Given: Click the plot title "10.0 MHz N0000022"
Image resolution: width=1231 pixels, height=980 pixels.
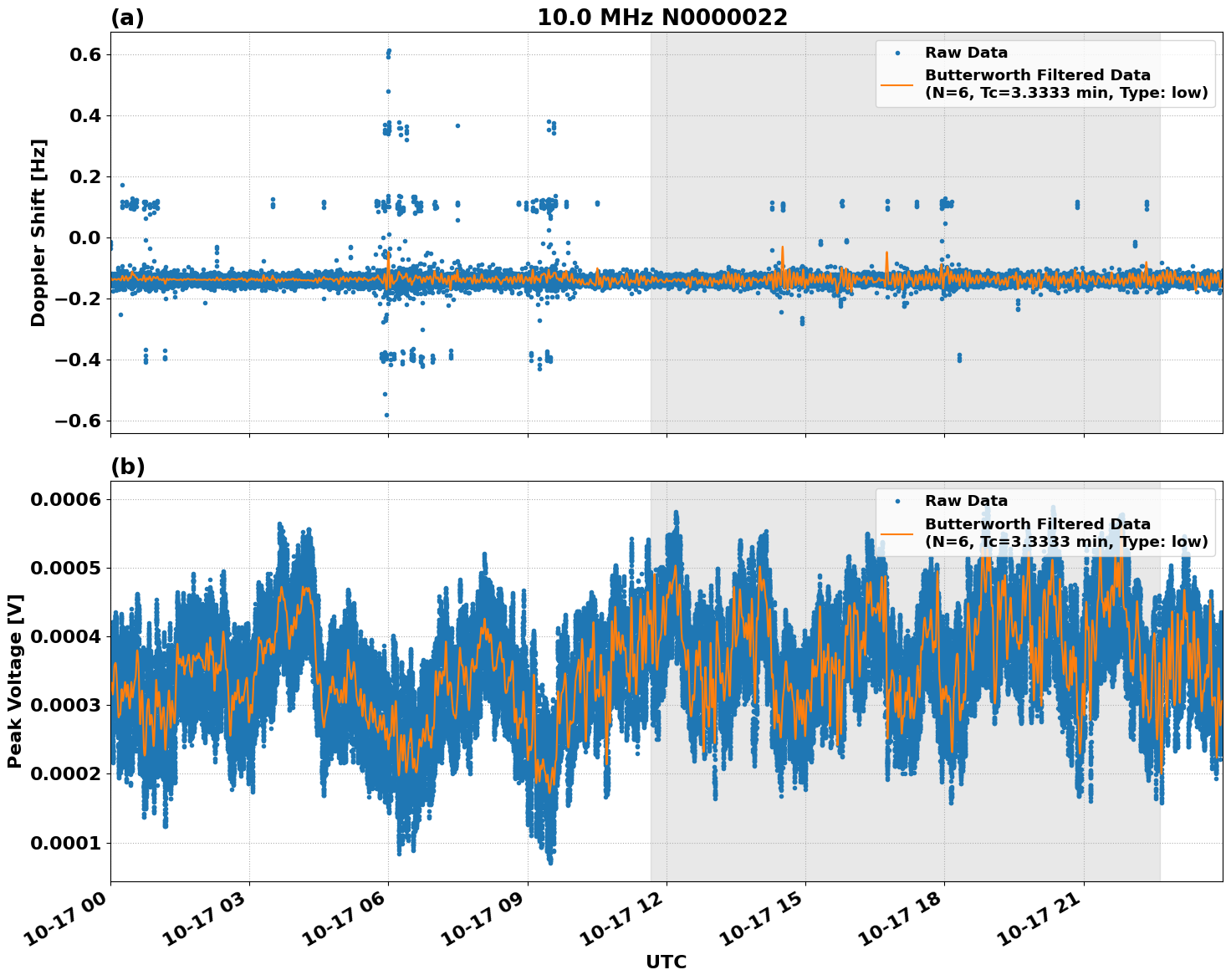Looking at the screenshot, I should pyautogui.click(x=661, y=18).
